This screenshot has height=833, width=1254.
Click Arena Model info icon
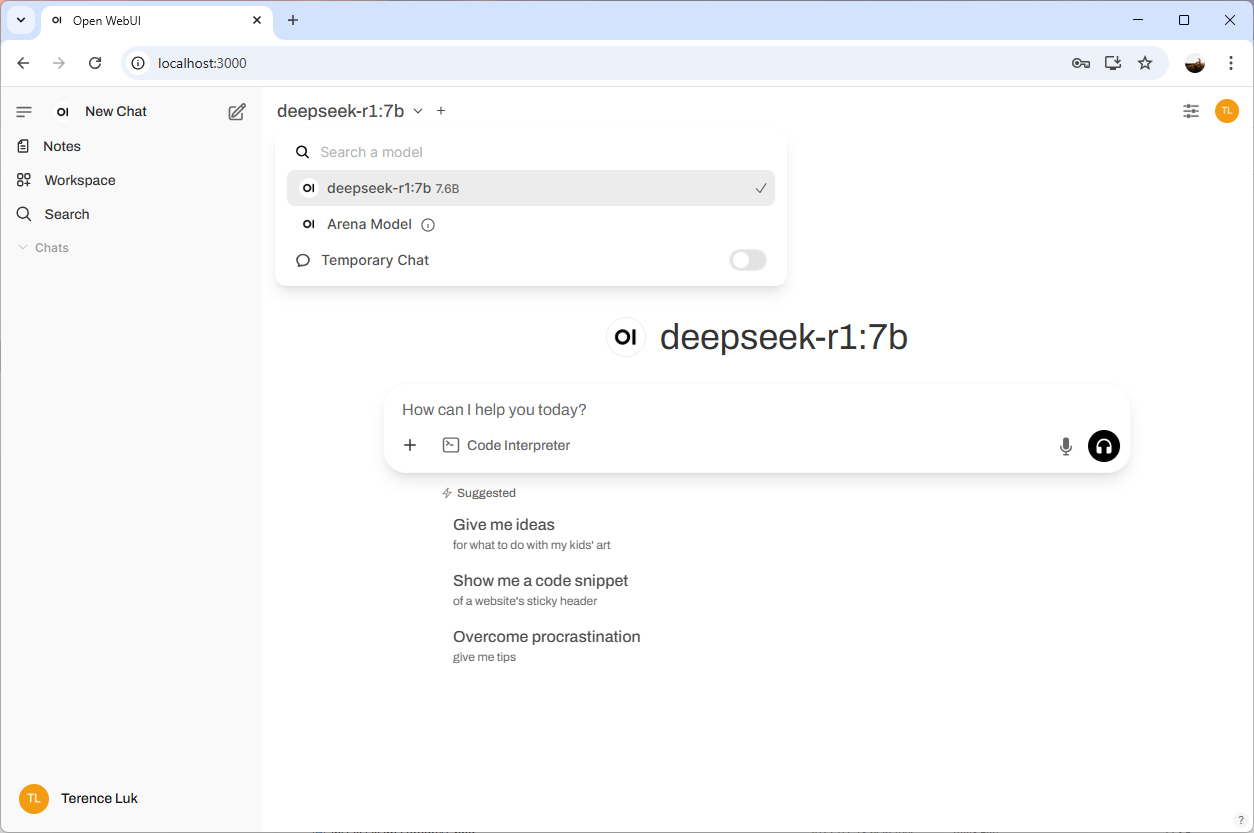pyautogui.click(x=428, y=225)
